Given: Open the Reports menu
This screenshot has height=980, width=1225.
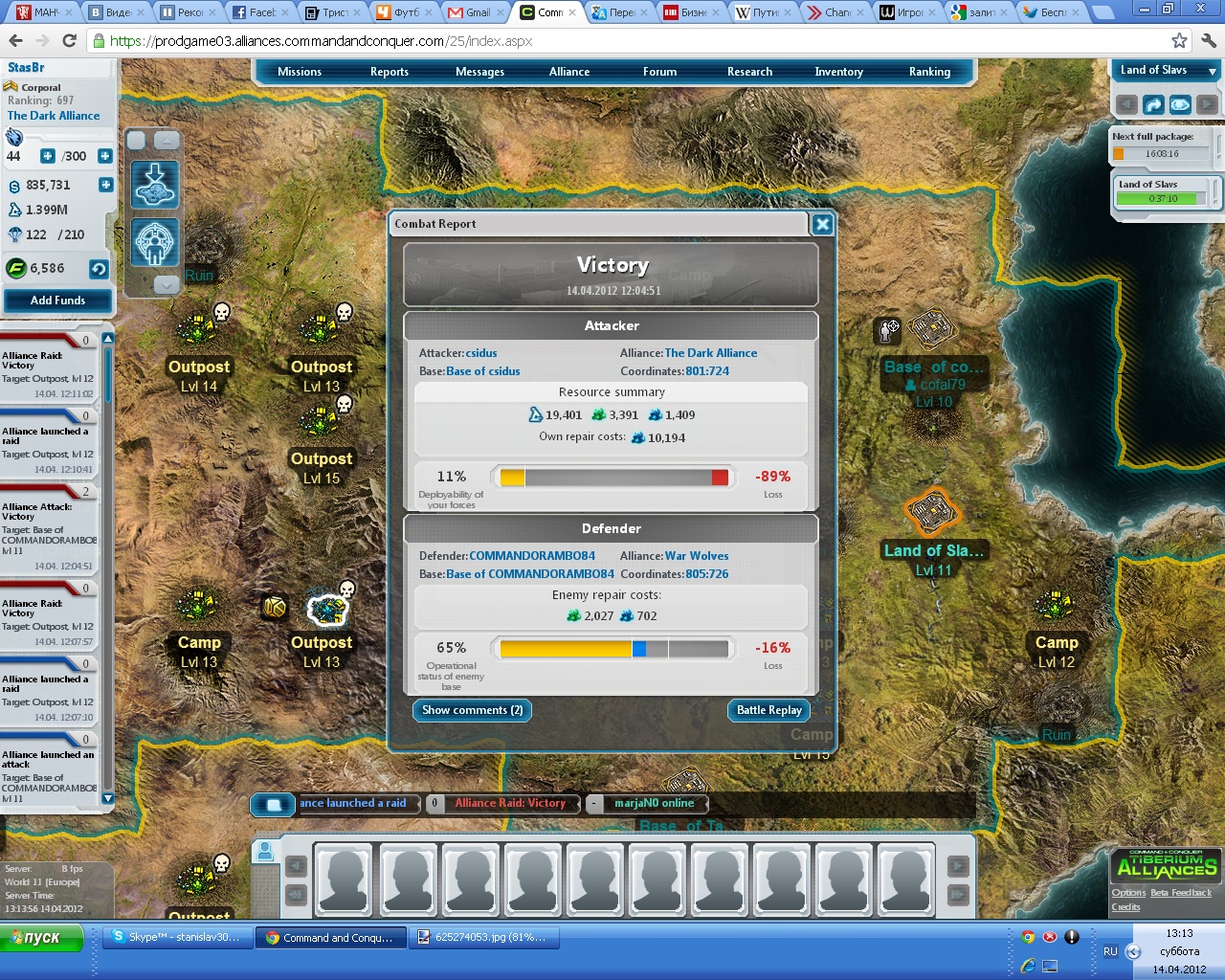Looking at the screenshot, I should pos(390,72).
